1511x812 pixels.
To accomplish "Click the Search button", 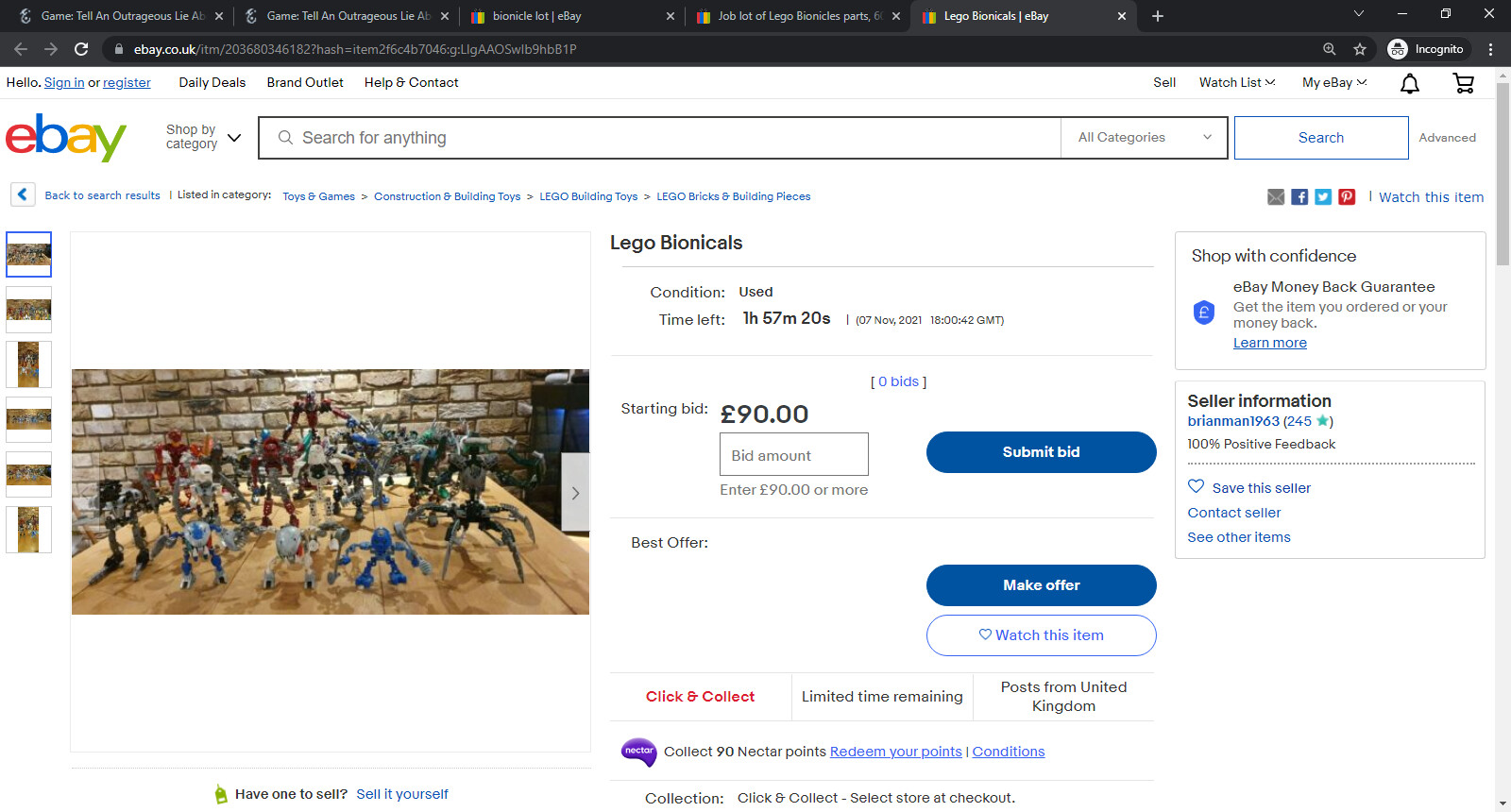I will (x=1321, y=138).
